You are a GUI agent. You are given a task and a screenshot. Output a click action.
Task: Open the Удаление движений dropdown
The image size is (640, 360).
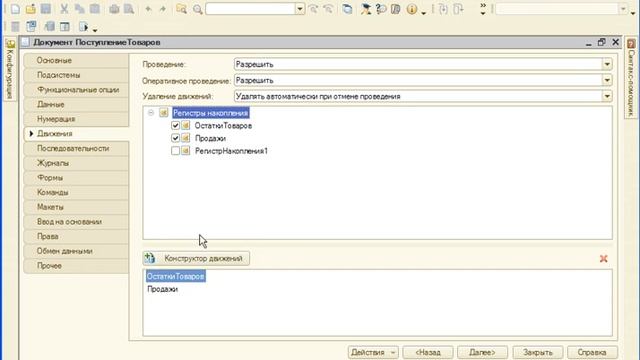[x=607, y=96]
